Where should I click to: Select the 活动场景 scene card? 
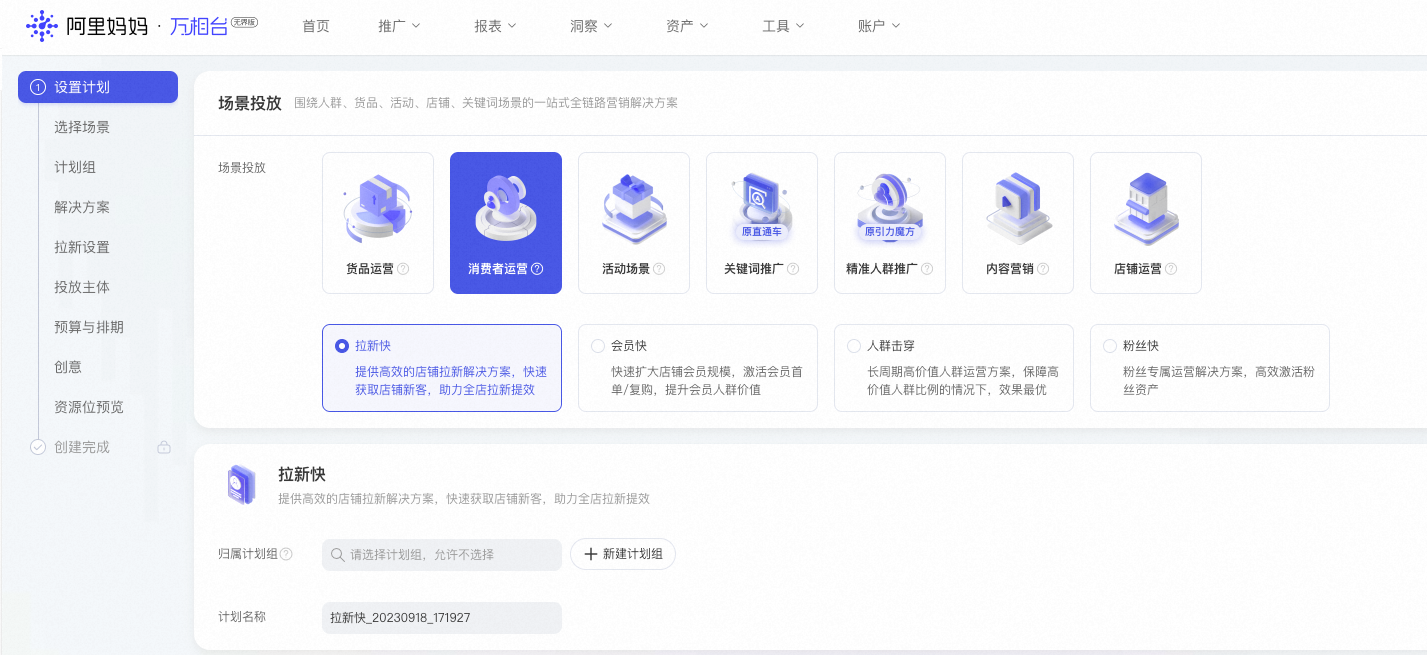[634, 223]
